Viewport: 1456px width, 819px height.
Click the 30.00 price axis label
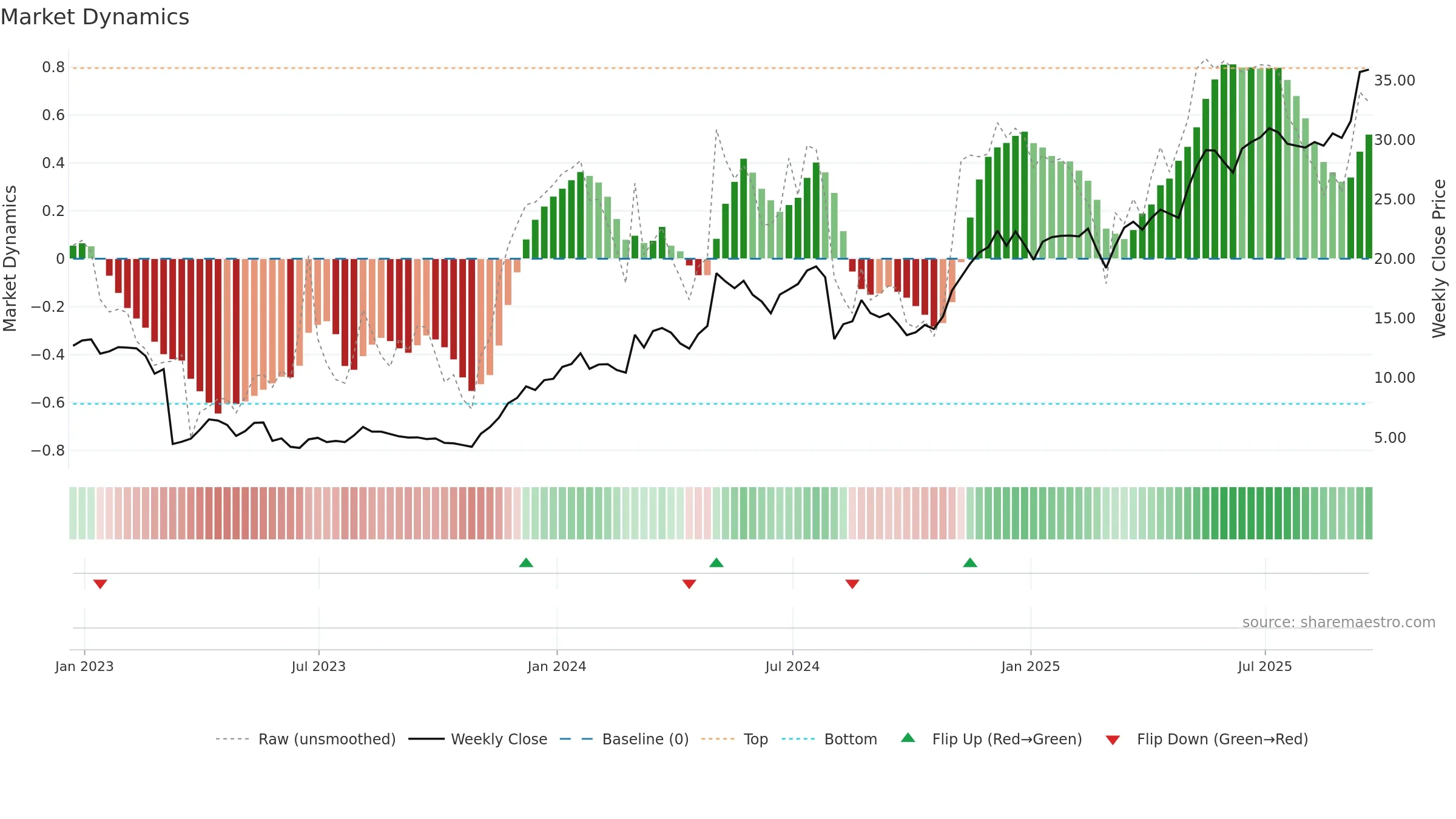[x=1395, y=140]
